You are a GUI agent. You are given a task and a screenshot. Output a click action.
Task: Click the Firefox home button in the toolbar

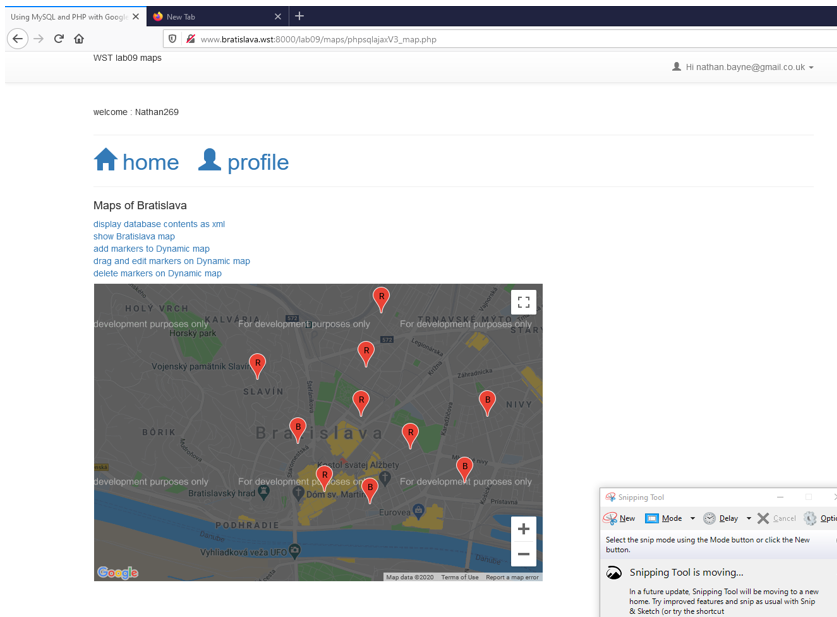pos(79,40)
